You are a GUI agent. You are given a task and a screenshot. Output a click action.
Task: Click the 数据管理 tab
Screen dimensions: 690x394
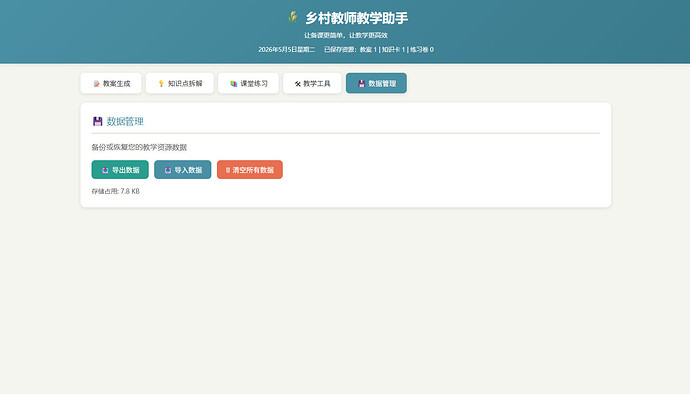pyautogui.click(x=376, y=83)
